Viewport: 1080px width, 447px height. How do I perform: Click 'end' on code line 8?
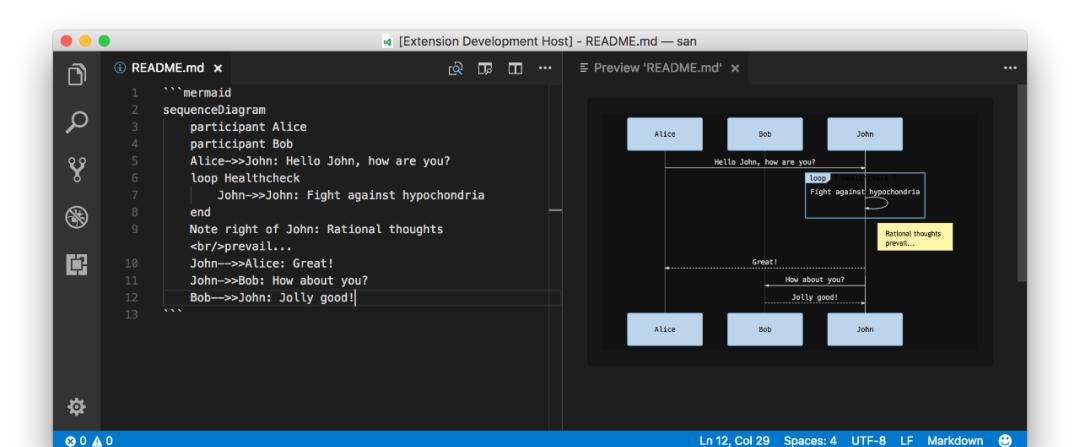[x=200, y=212]
